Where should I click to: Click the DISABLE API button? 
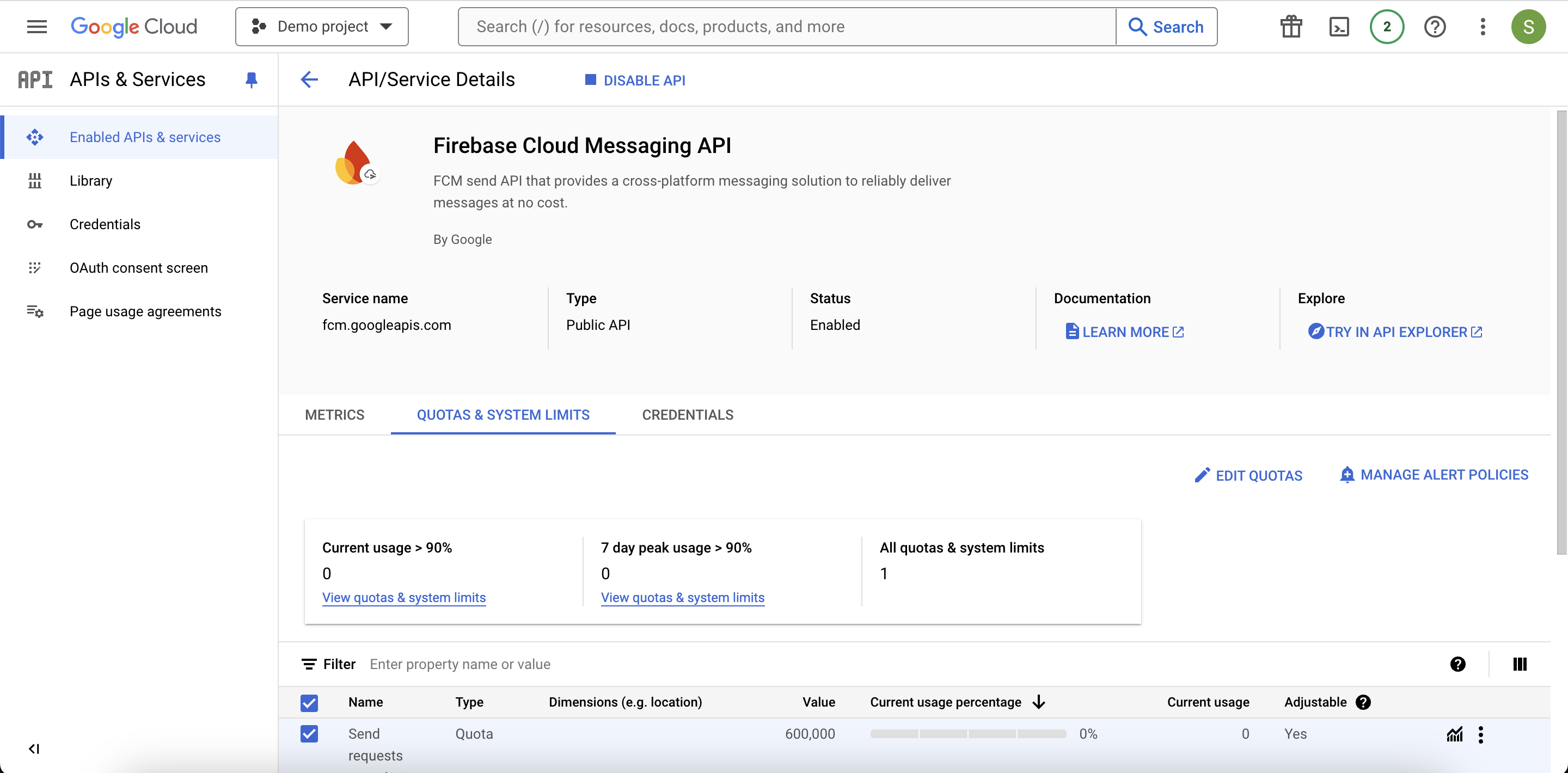pos(635,79)
